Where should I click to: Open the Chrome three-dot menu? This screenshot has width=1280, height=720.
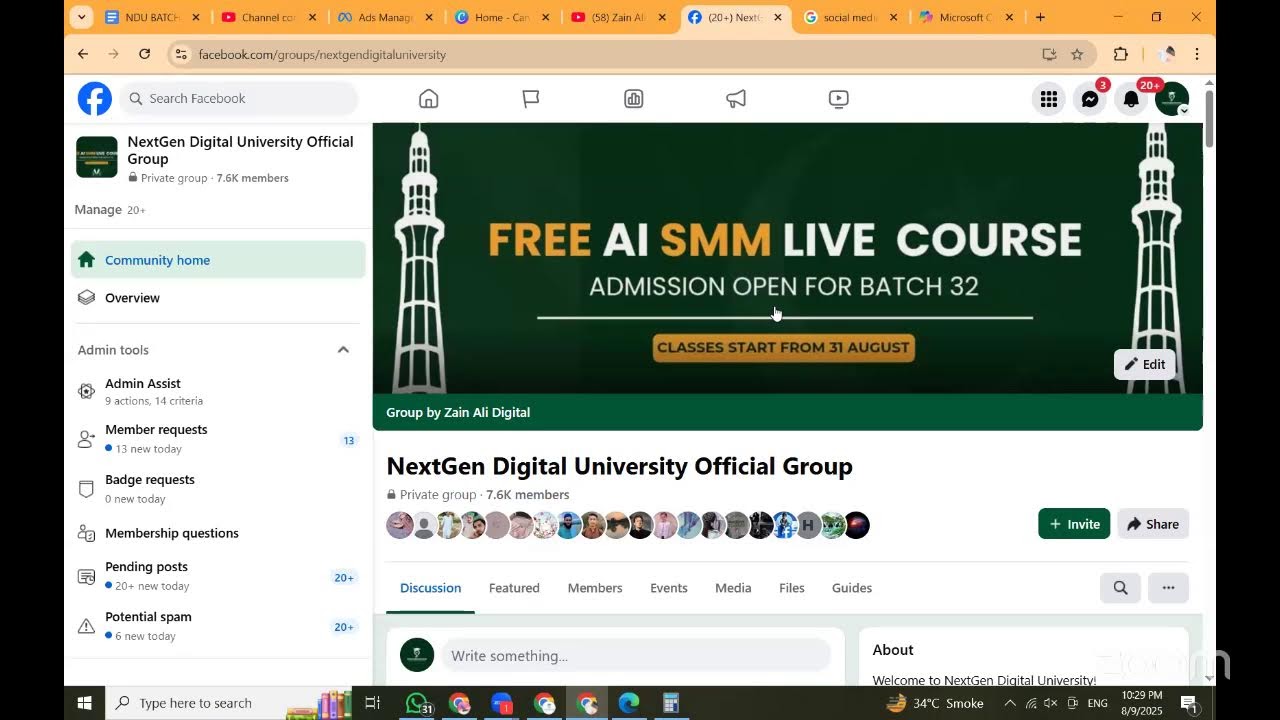pos(1197,54)
